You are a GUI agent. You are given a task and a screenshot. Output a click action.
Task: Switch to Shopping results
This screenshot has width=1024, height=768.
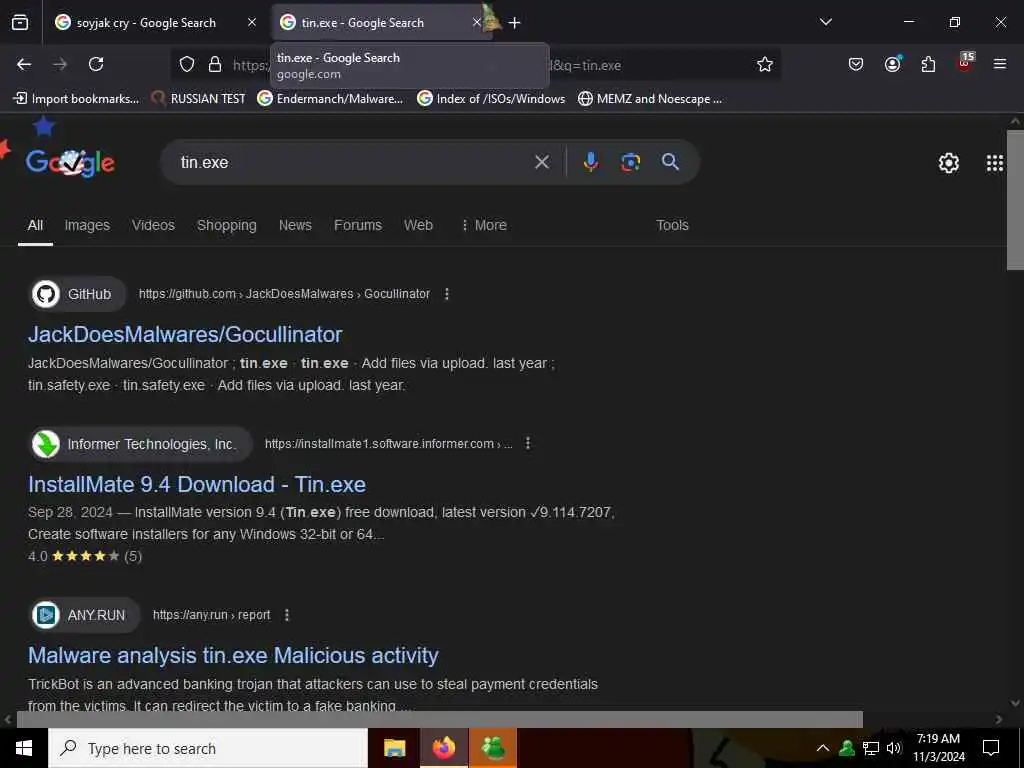pos(227,225)
